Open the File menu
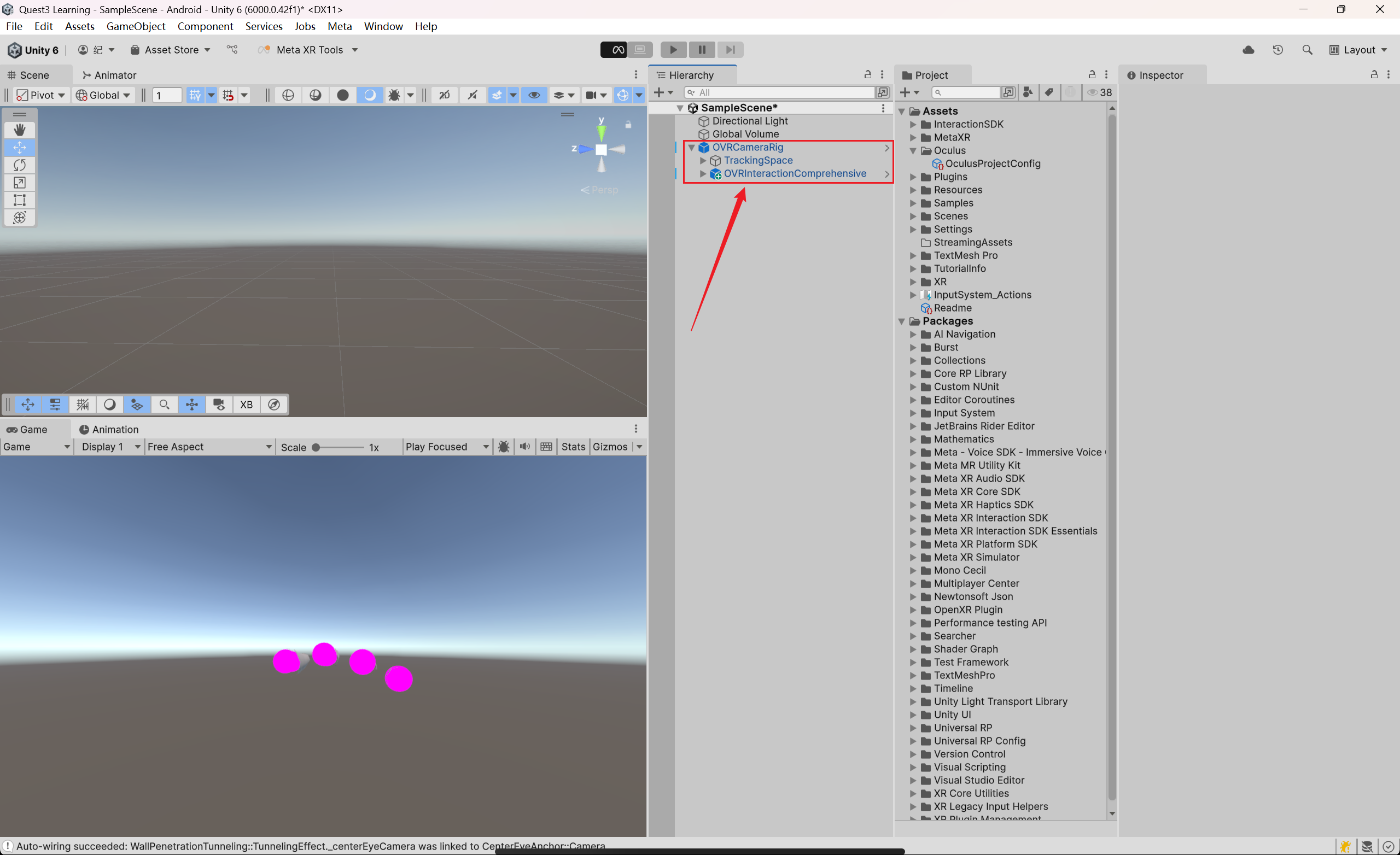This screenshot has height=855, width=1400. point(14,26)
